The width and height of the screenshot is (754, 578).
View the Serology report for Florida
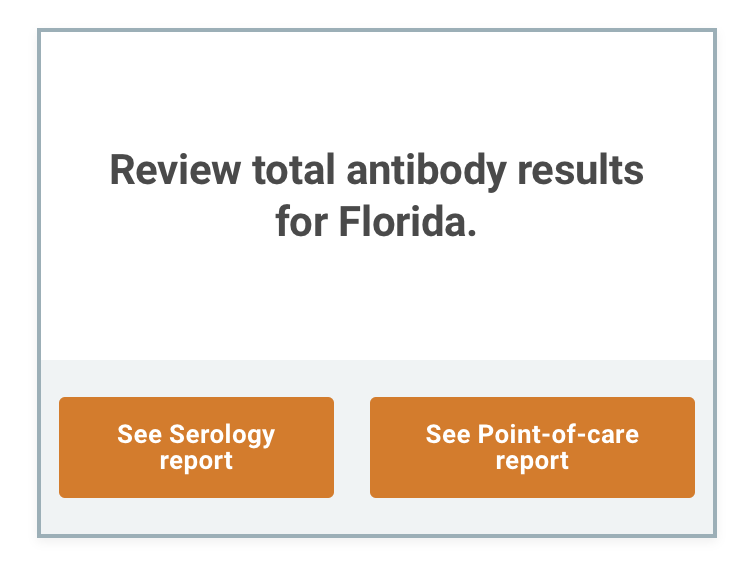[196, 447]
